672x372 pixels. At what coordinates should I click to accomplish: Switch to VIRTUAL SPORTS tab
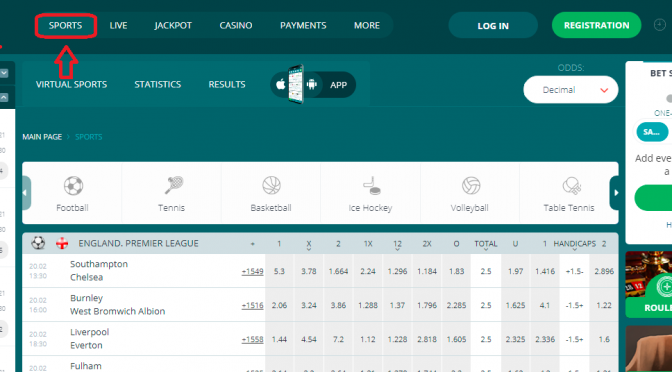tap(72, 84)
